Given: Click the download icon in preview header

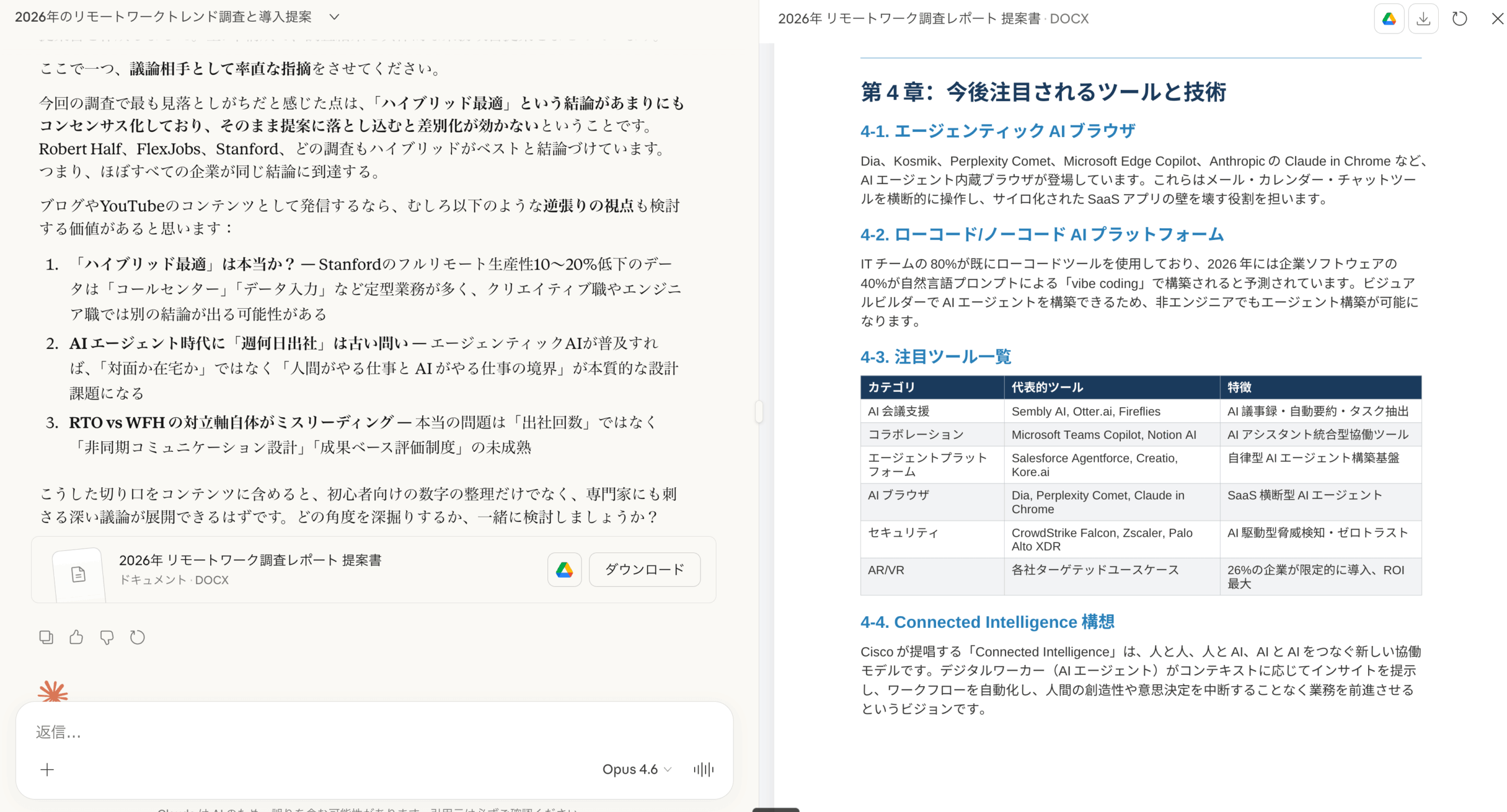Looking at the screenshot, I should pyautogui.click(x=1423, y=19).
